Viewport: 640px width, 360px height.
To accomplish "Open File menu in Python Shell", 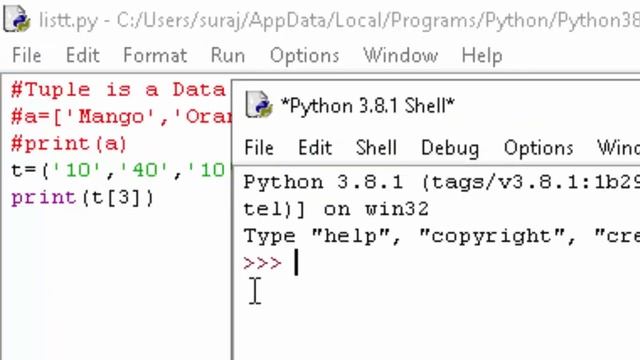I will click(x=259, y=147).
